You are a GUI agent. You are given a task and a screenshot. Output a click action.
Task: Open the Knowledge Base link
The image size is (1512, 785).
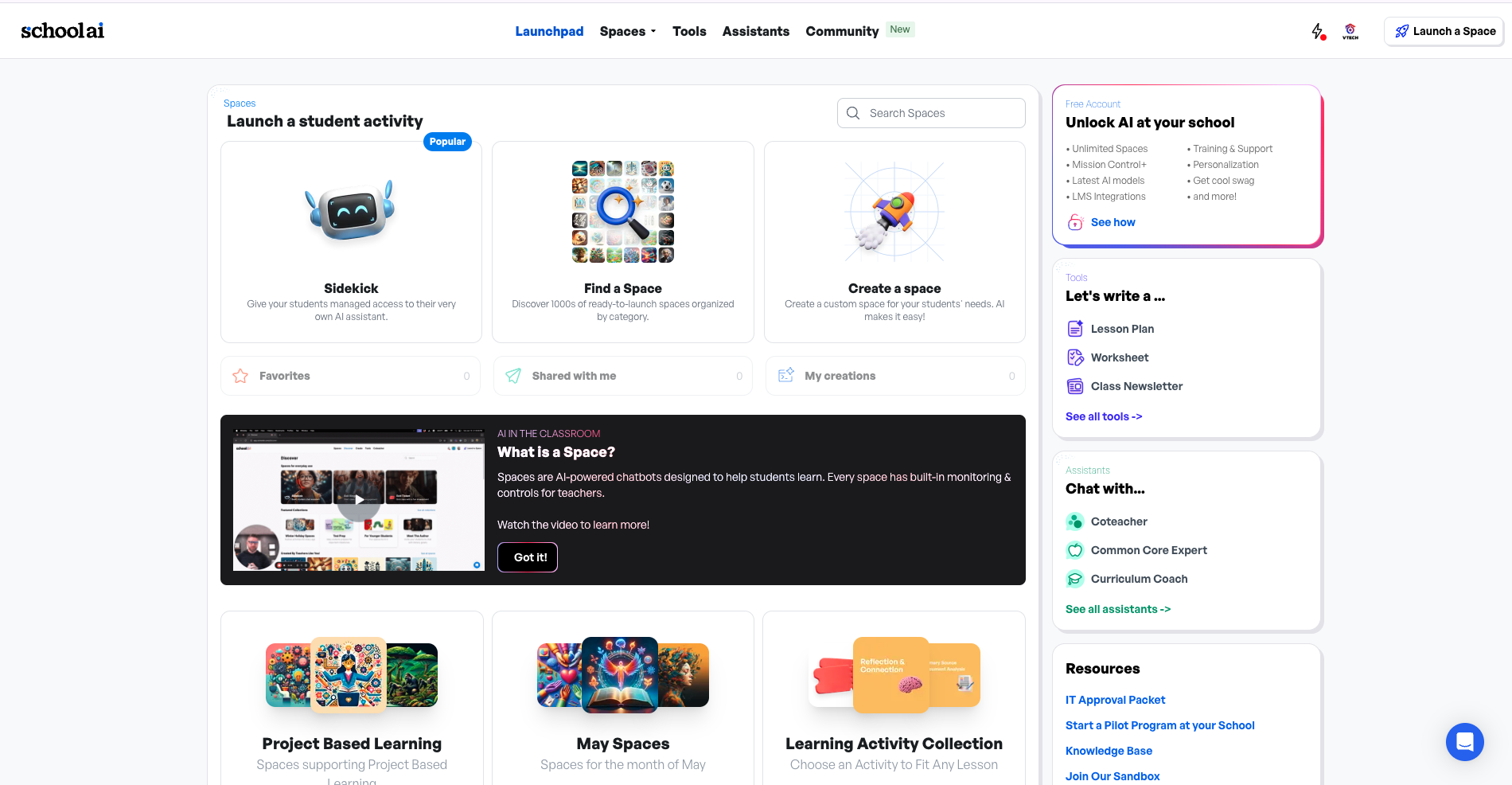(x=1109, y=751)
